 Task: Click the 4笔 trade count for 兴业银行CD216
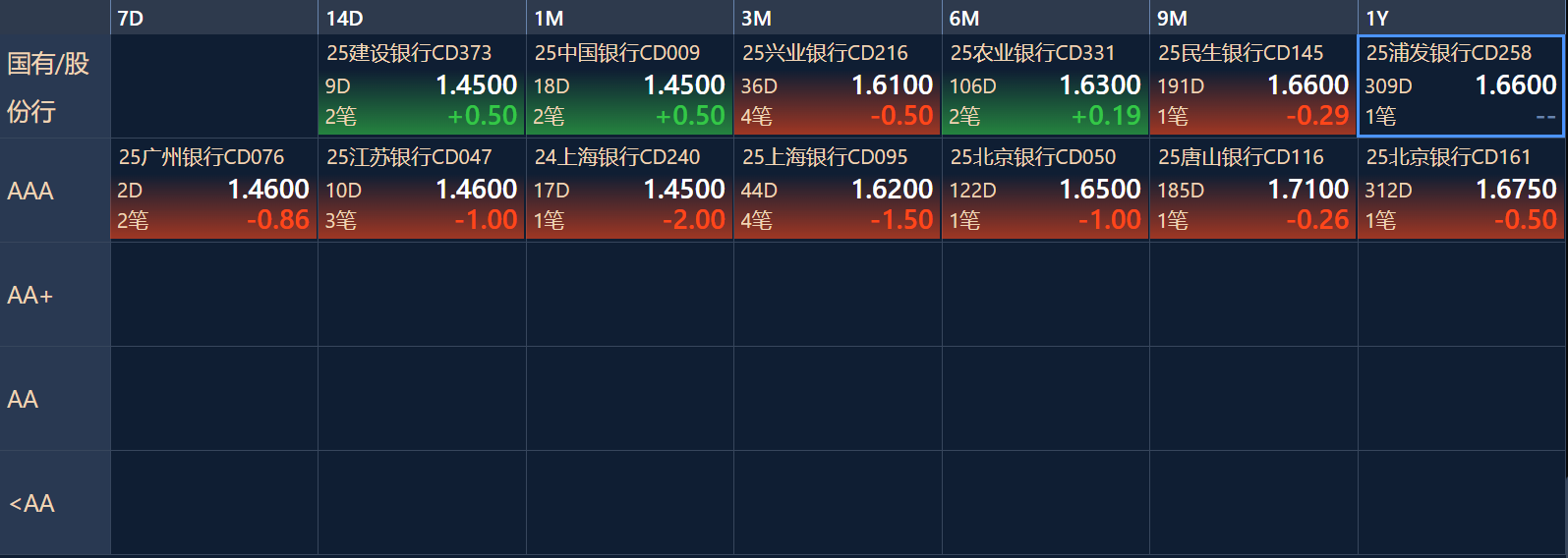click(x=757, y=117)
